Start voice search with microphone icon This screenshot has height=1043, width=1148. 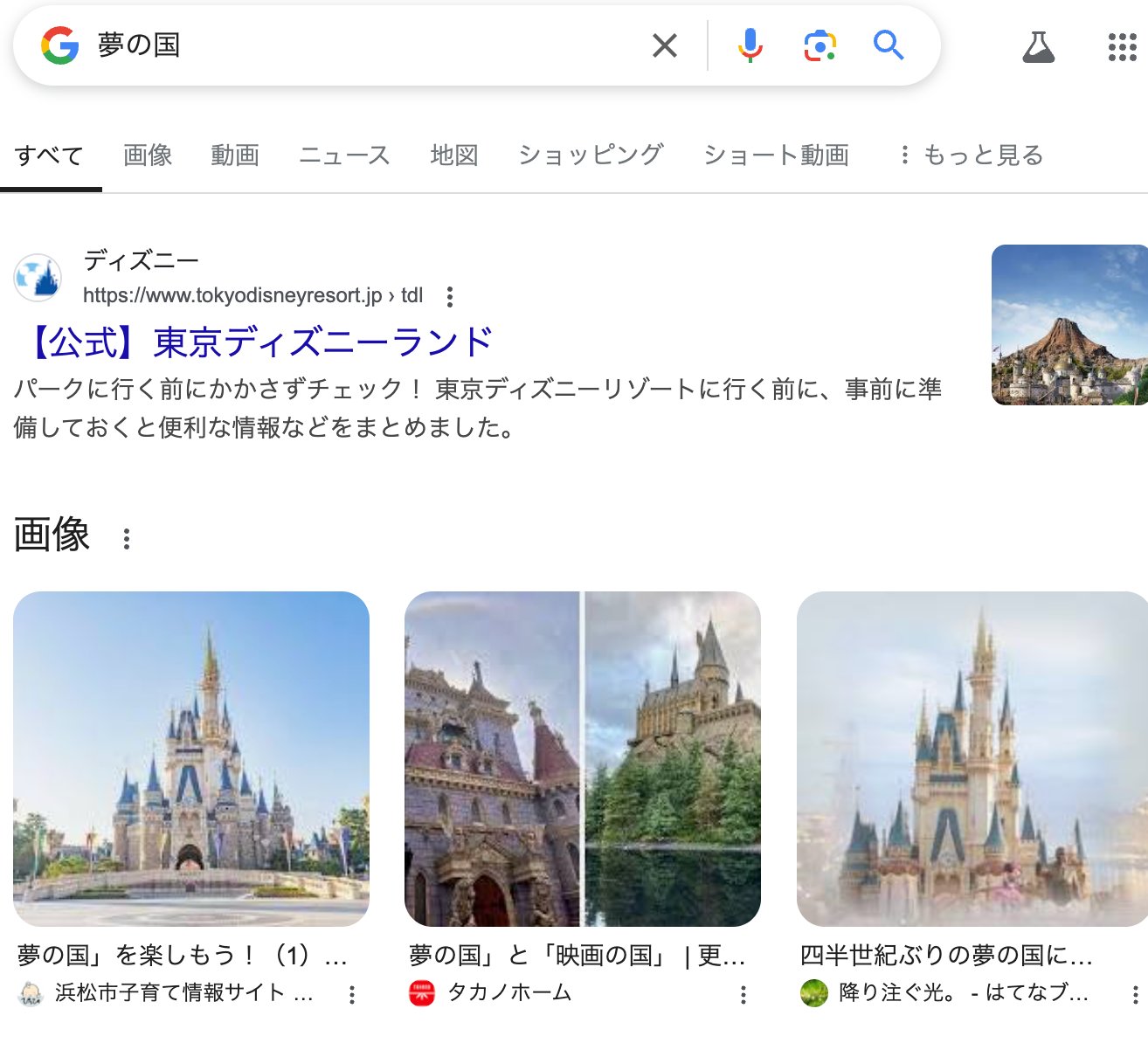point(750,45)
